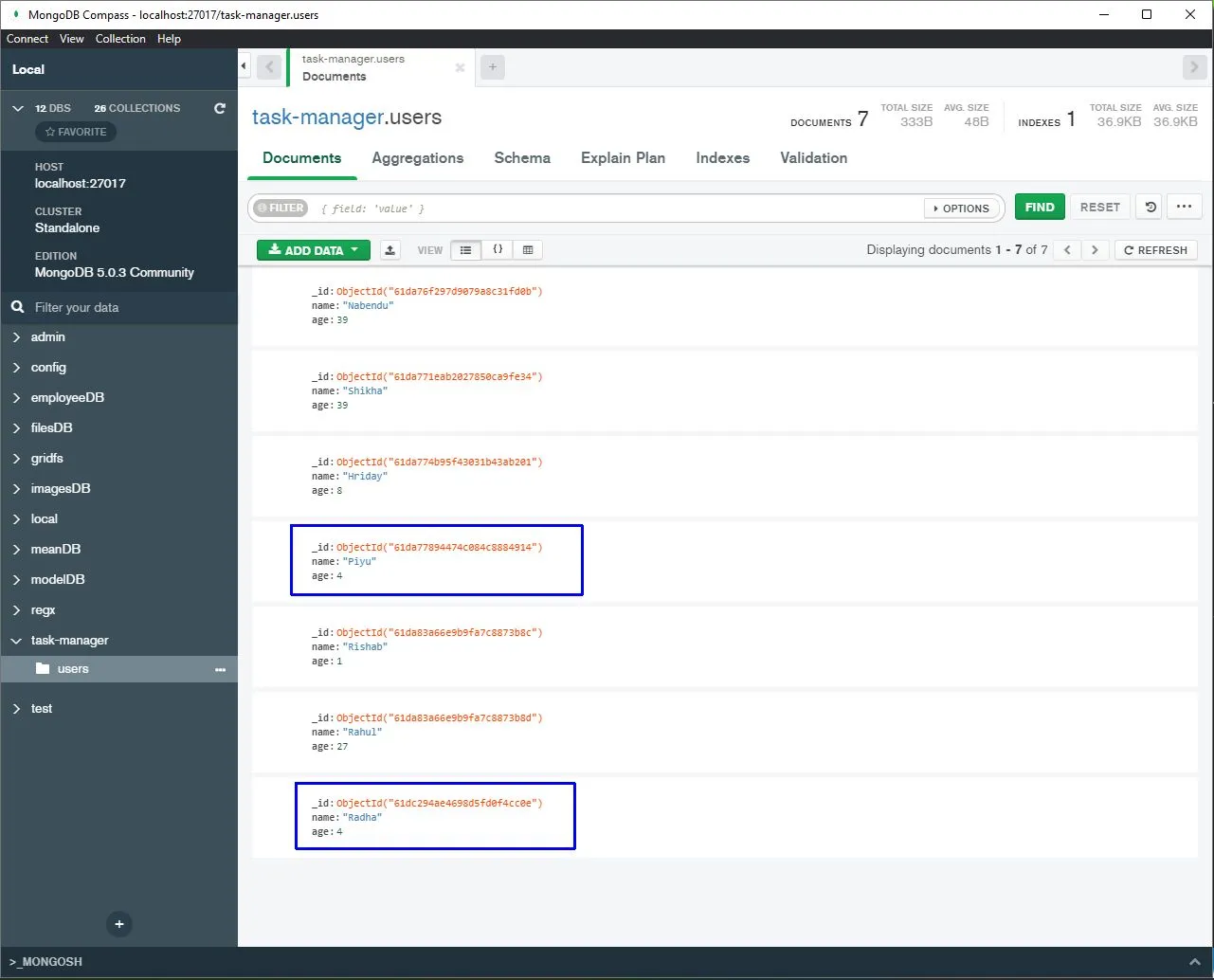Expand the config database
The image size is (1214, 980).
click(x=16, y=368)
